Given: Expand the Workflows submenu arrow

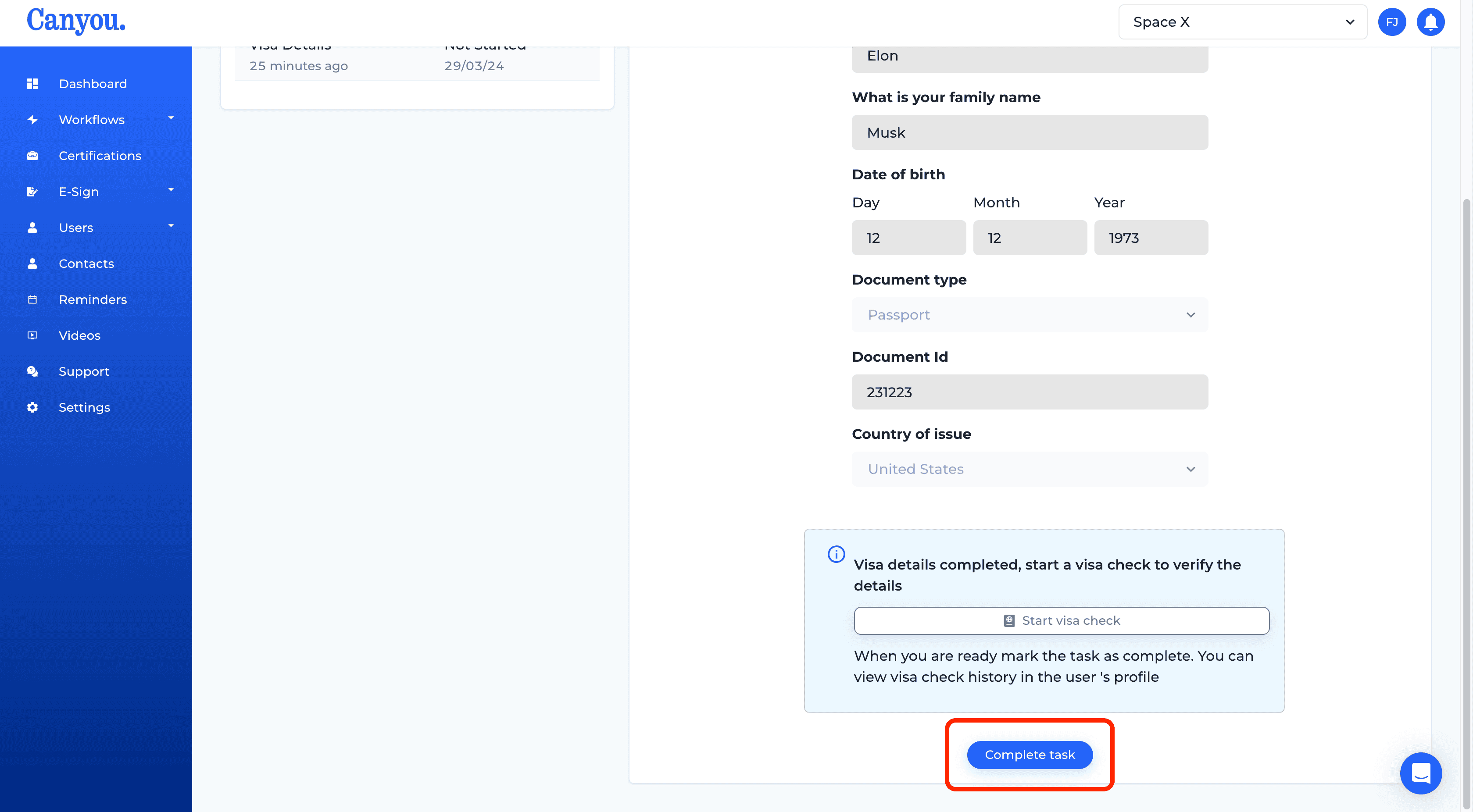Looking at the screenshot, I should (x=170, y=118).
